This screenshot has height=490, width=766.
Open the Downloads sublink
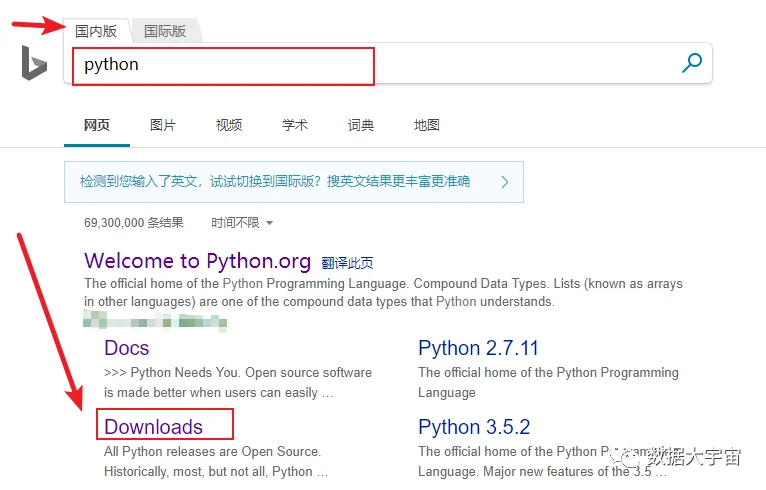click(x=153, y=426)
